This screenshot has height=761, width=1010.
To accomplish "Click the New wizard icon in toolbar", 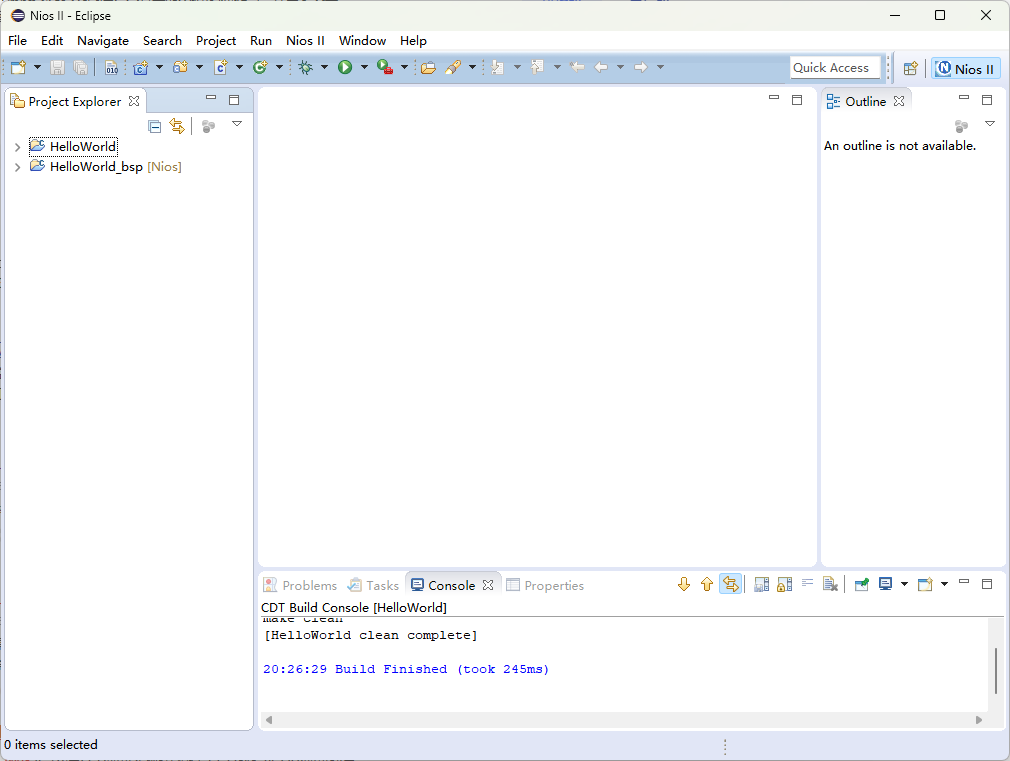I will [x=18, y=67].
